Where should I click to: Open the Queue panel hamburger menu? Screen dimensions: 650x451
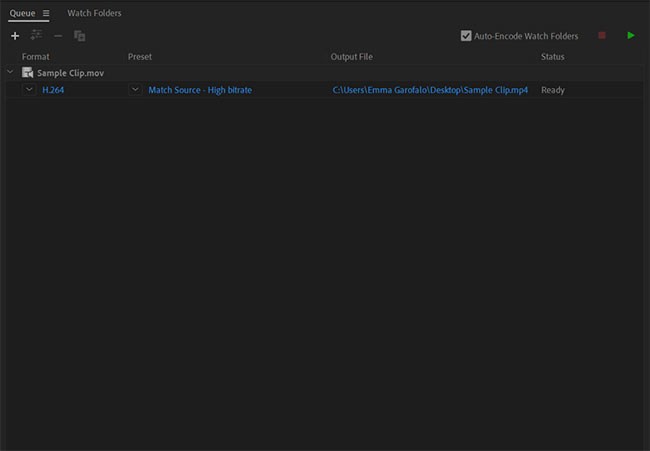pyautogui.click(x=46, y=13)
